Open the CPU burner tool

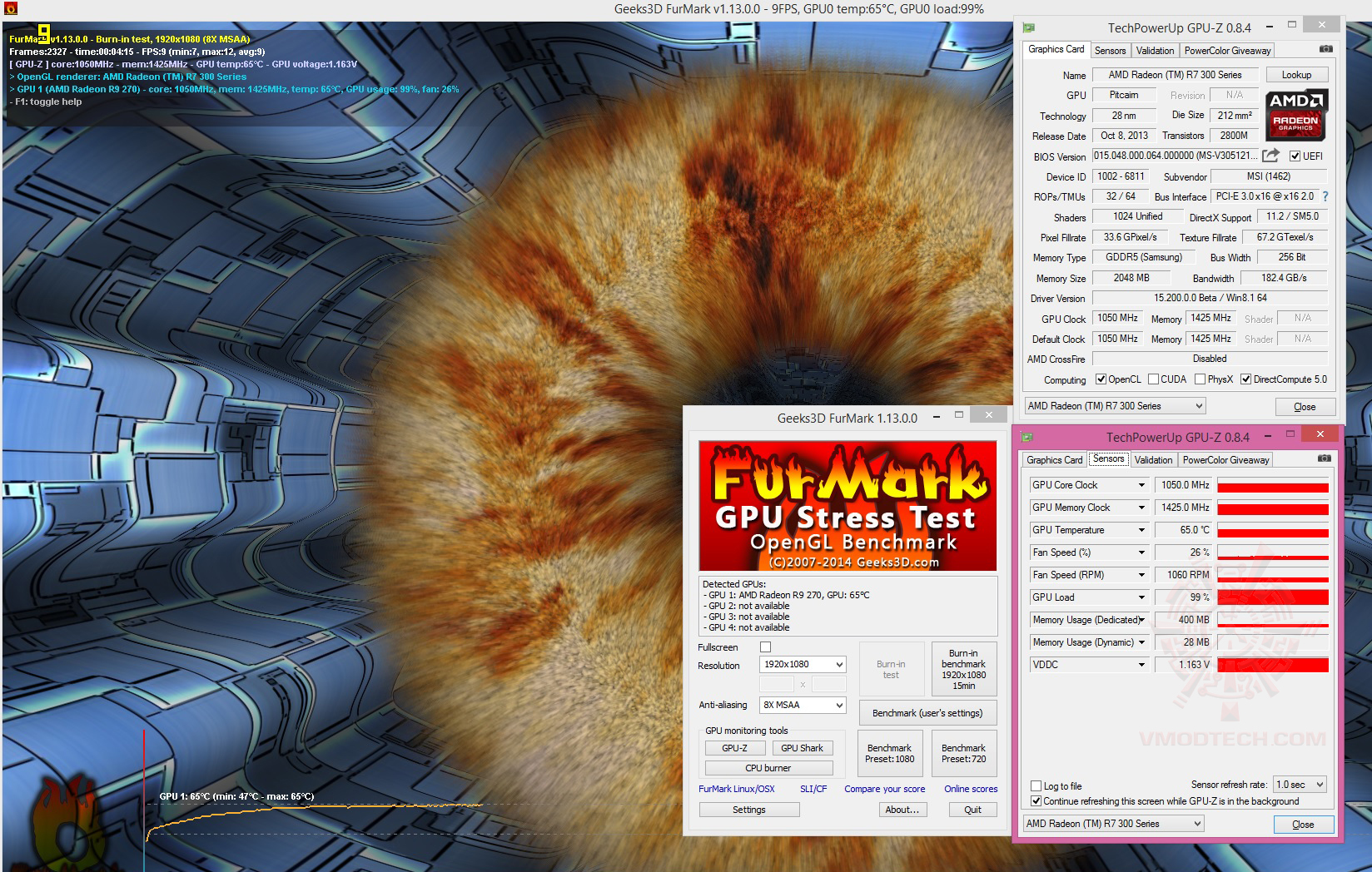click(768, 768)
